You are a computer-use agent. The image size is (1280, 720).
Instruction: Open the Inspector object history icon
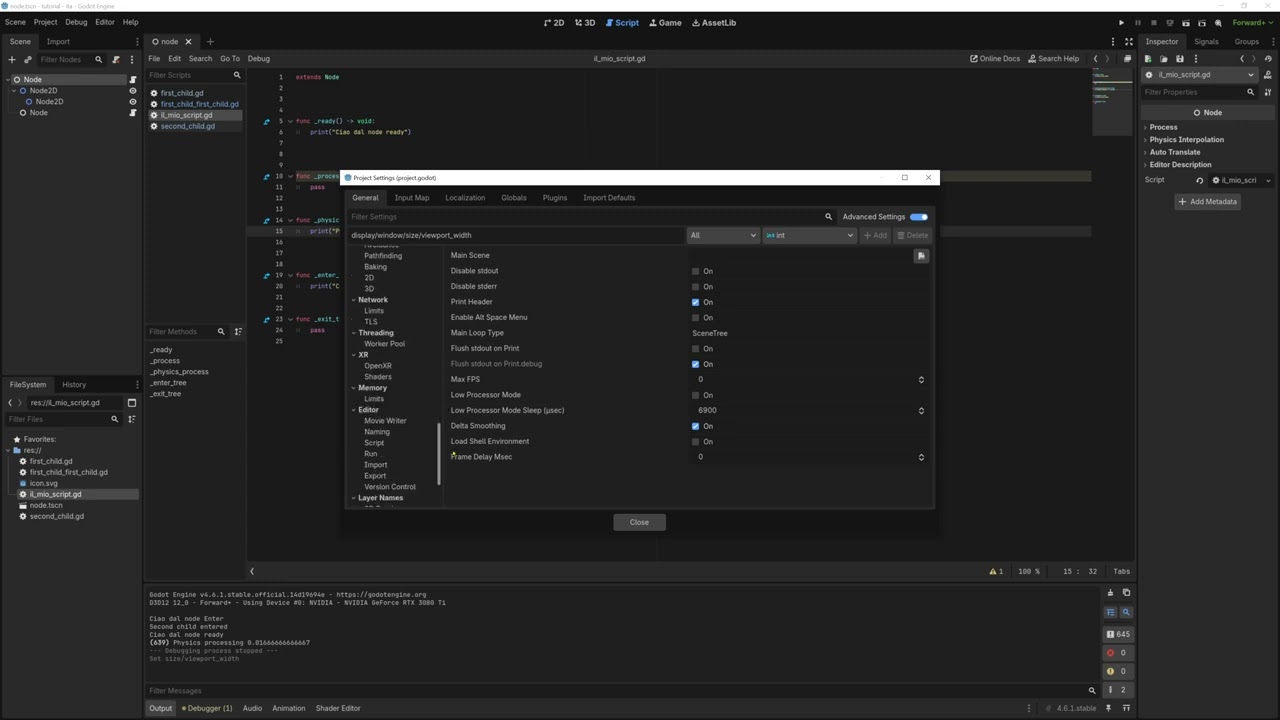(1267, 59)
